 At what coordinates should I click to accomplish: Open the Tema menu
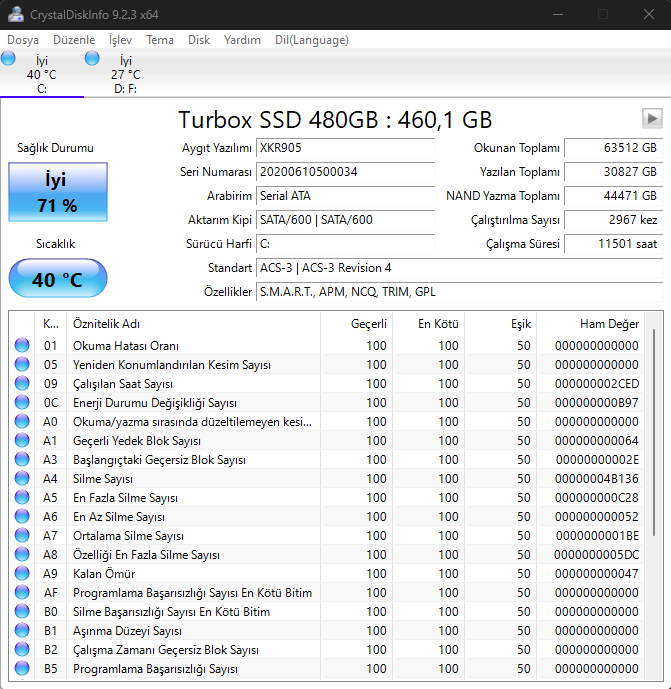point(160,40)
